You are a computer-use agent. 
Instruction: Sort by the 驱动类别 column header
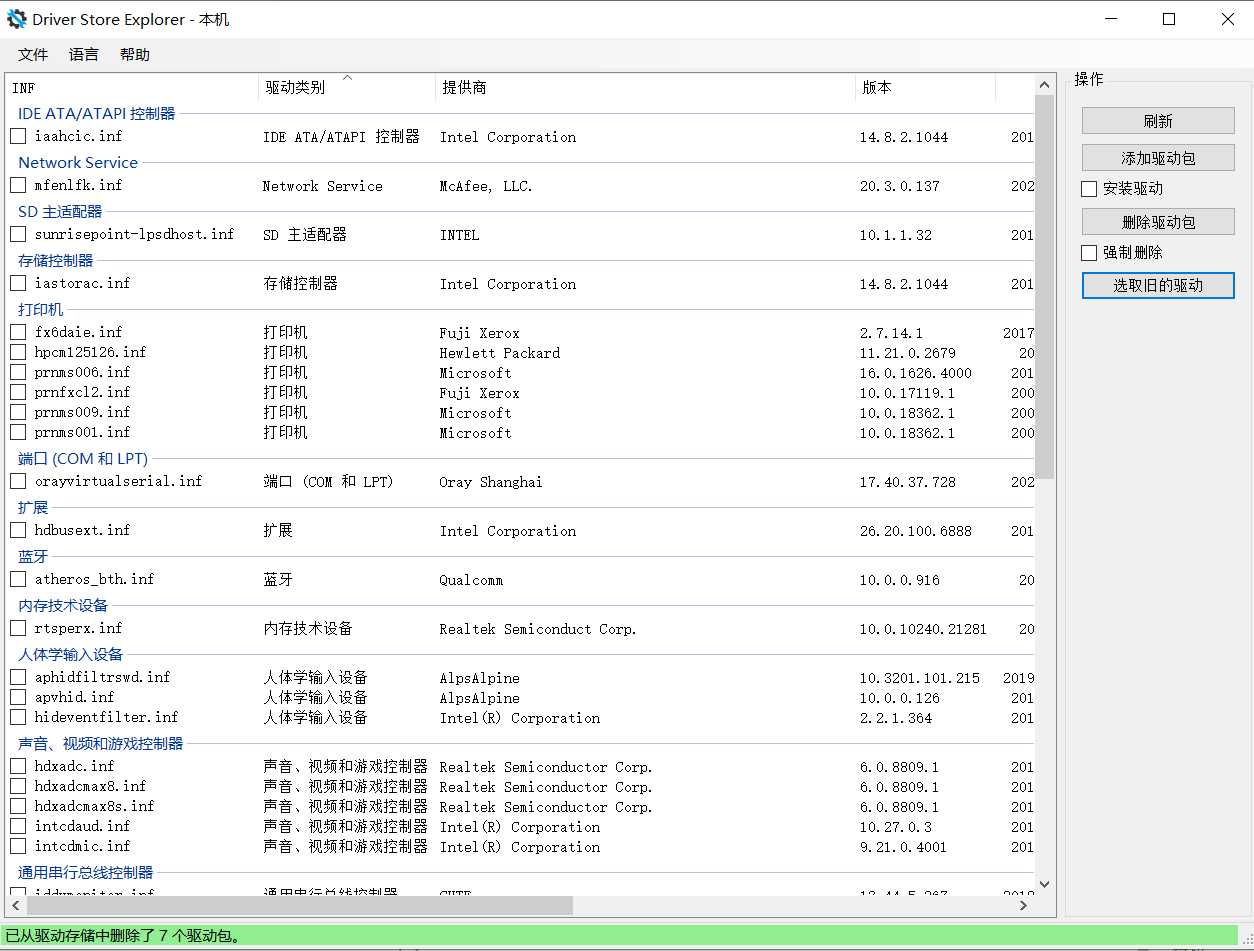coord(347,87)
